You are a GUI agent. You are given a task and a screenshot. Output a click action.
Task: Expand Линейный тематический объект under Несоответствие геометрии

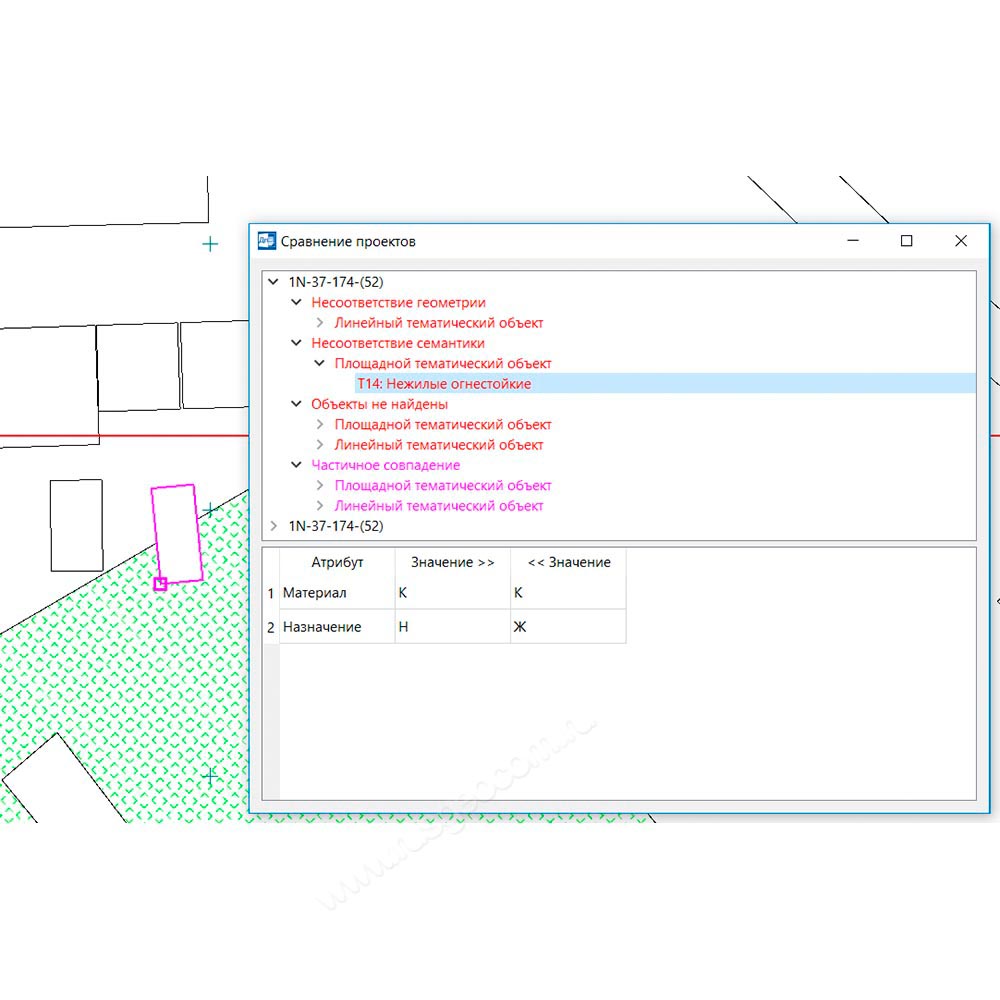coord(319,323)
